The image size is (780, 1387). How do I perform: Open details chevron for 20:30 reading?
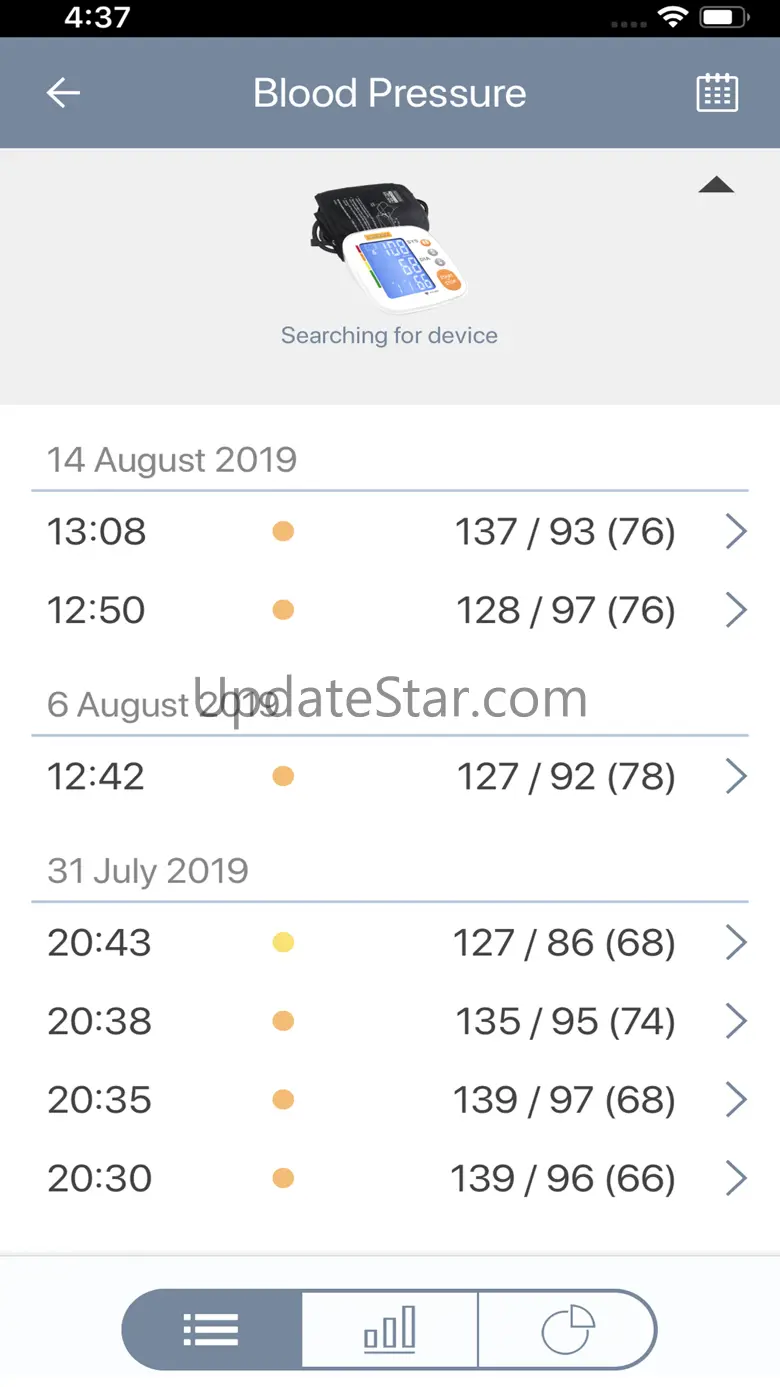click(x=736, y=1178)
